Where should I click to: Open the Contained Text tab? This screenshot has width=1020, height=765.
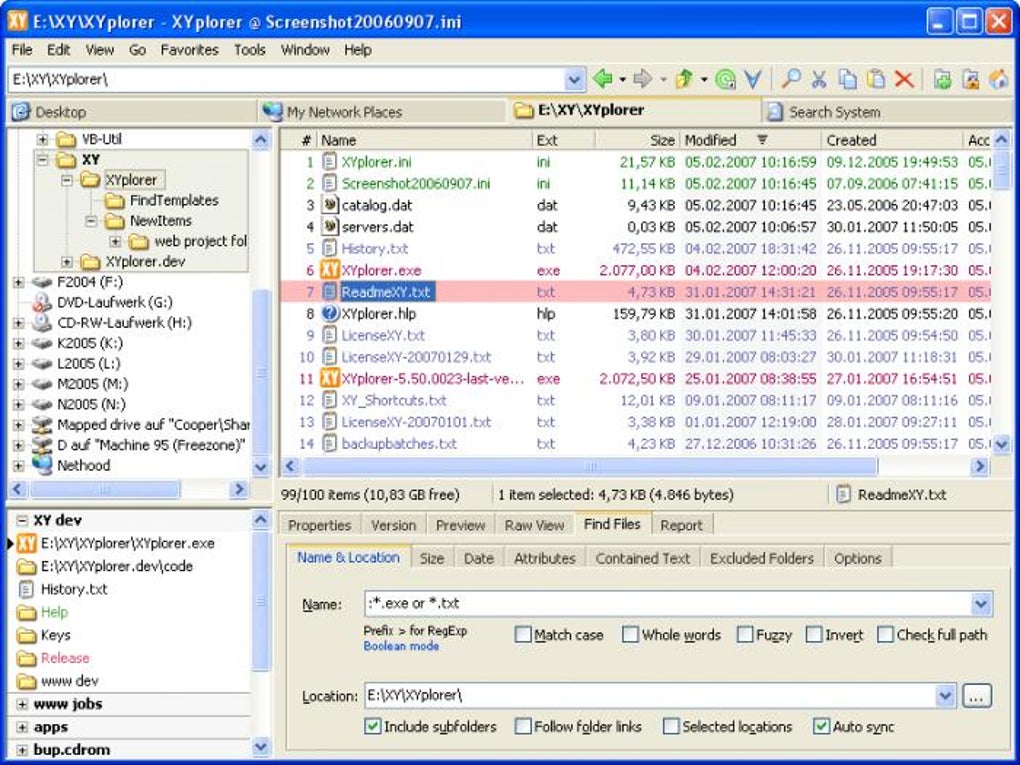pyautogui.click(x=643, y=558)
